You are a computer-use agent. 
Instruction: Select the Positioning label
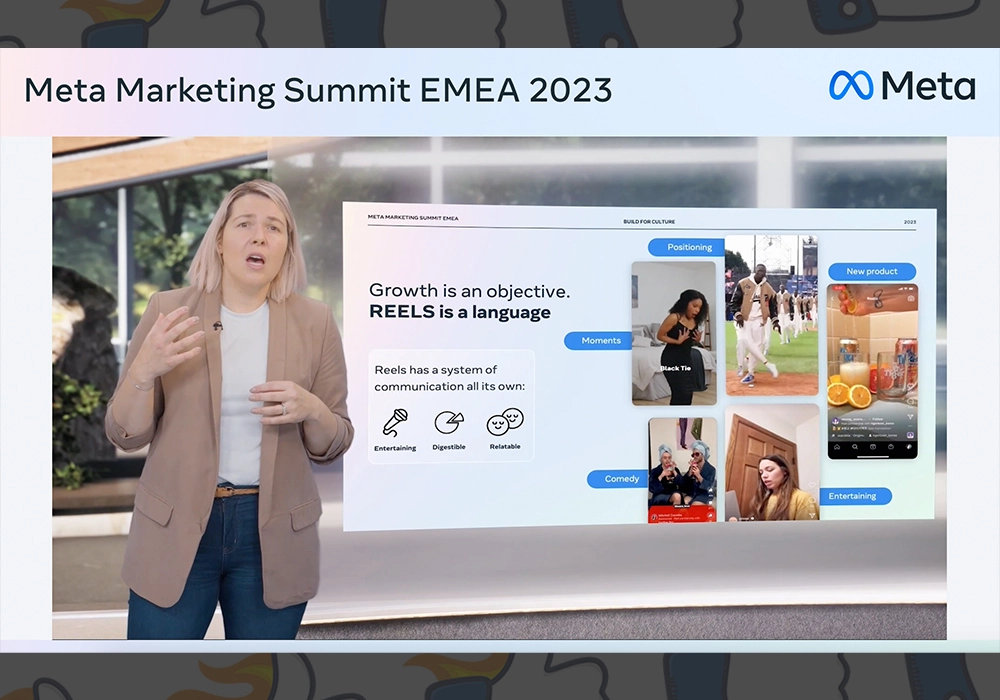[x=690, y=247]
